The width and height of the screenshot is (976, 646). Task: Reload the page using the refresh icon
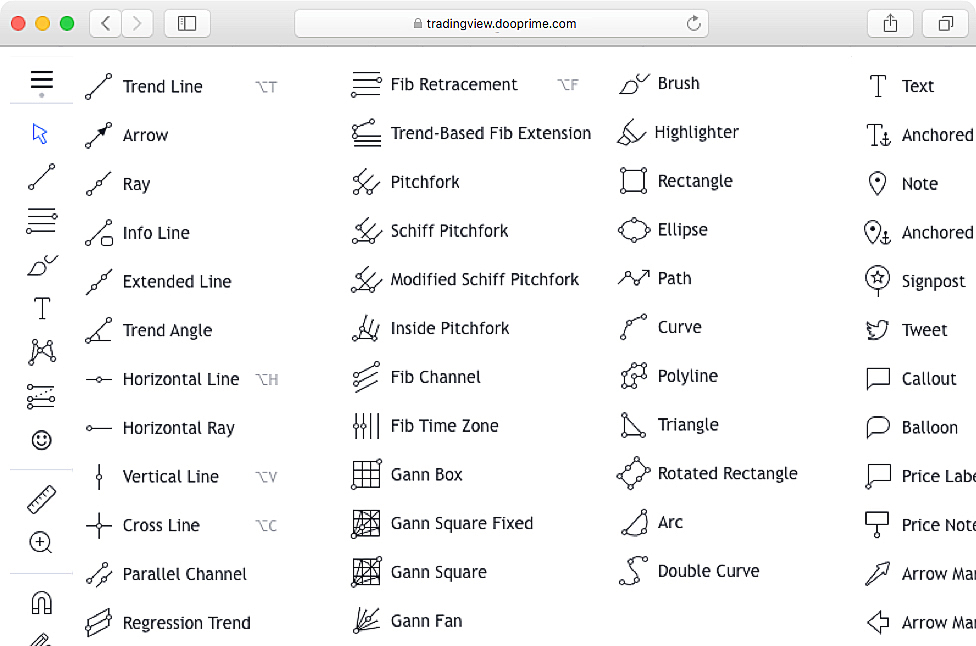(693, 23)
